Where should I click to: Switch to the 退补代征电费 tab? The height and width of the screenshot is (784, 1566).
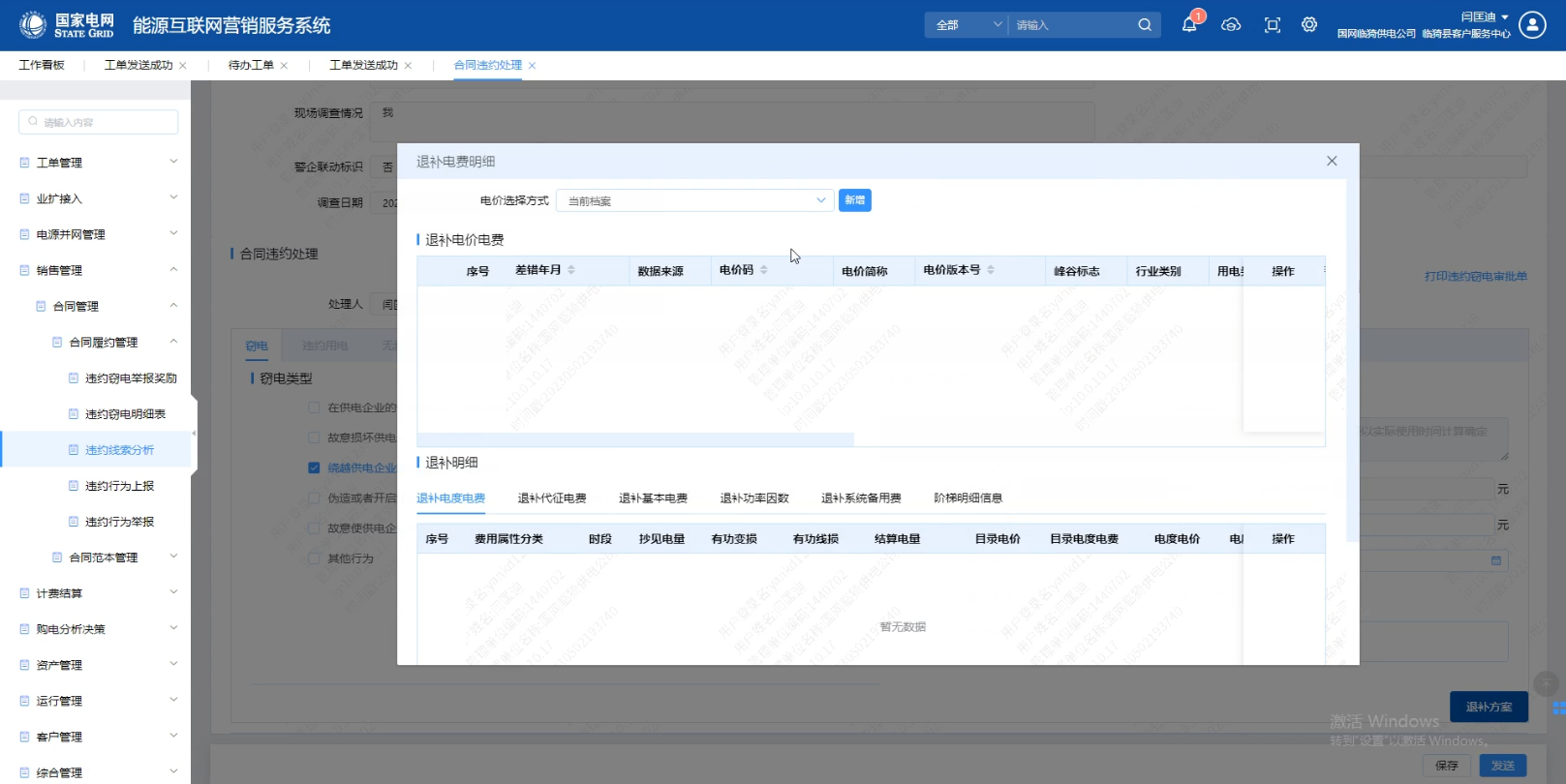point(552,498)
